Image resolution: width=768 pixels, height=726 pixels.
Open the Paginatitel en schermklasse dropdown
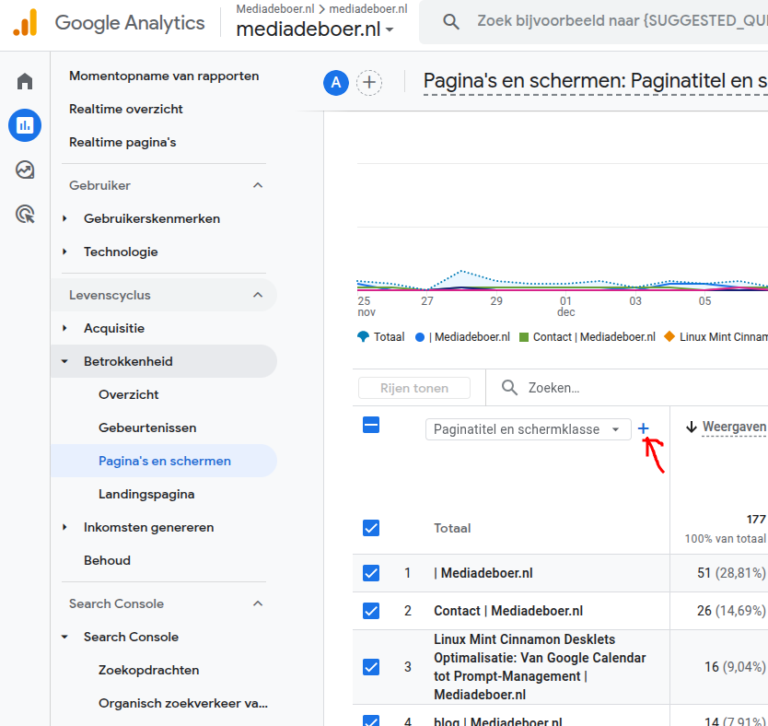[x=528, y=429]
